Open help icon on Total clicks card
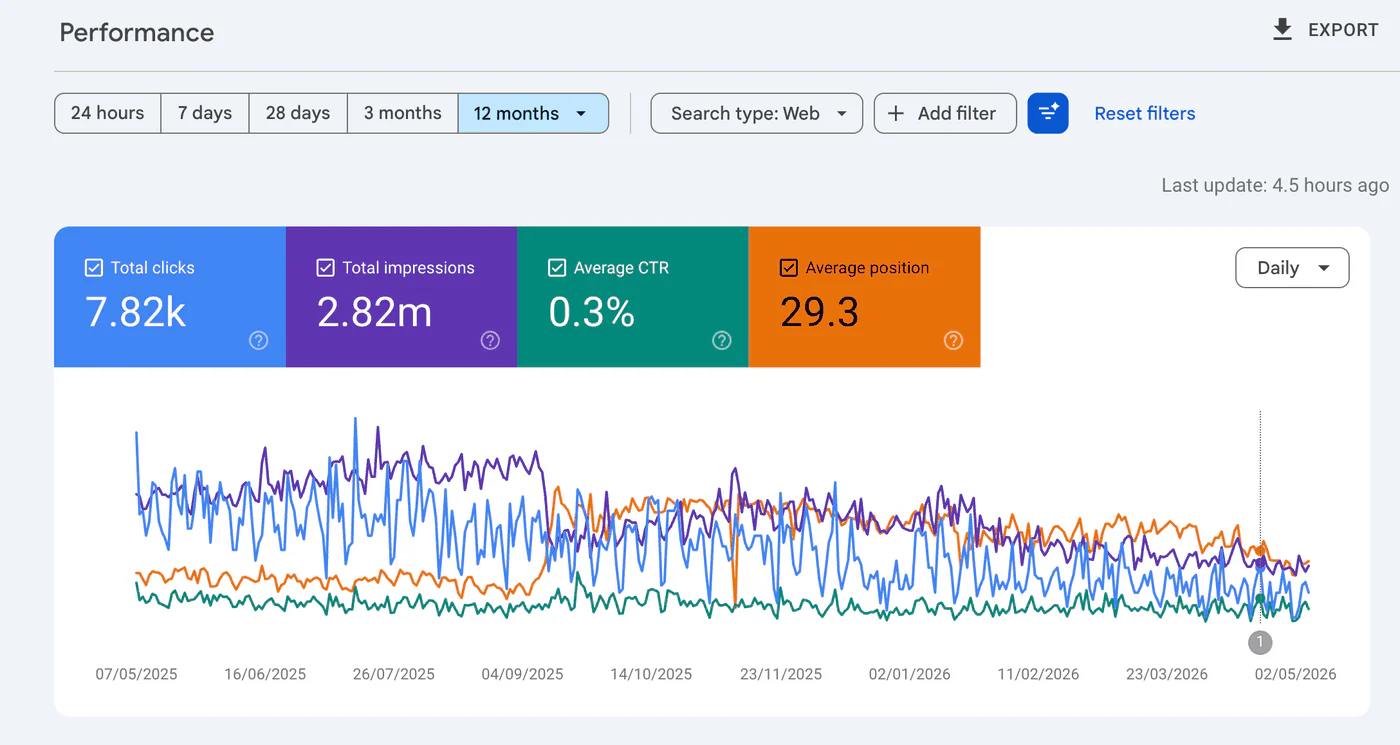The height and width of the screenshot is (745, 1400). [258, 340]
